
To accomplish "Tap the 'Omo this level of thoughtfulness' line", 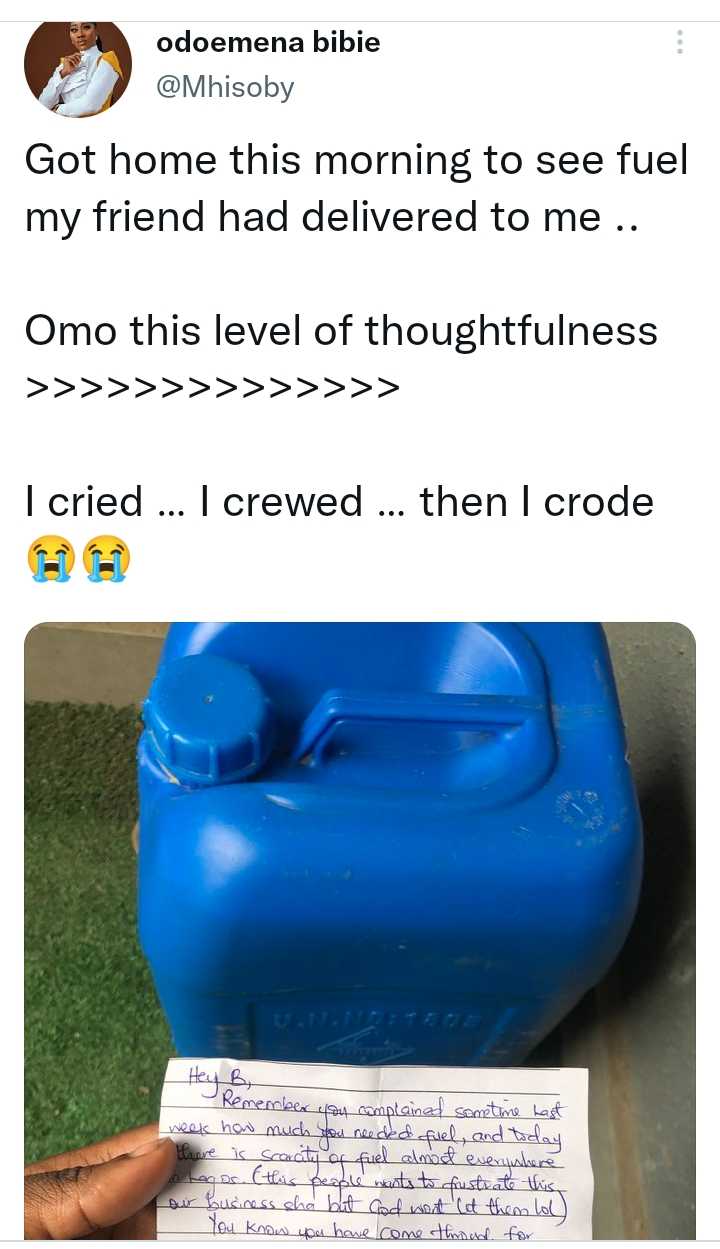I will 341,330.
